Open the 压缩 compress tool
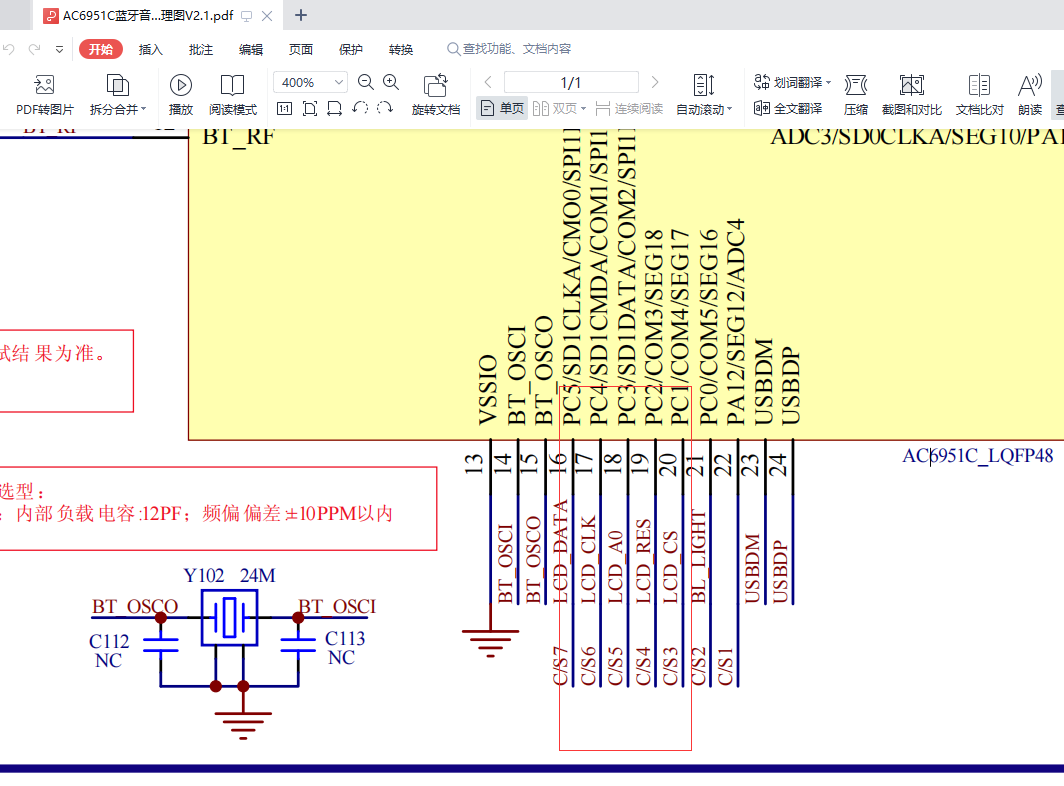Image resolution: width=1064 pixels, height=786 pixels. coord(856,94)
